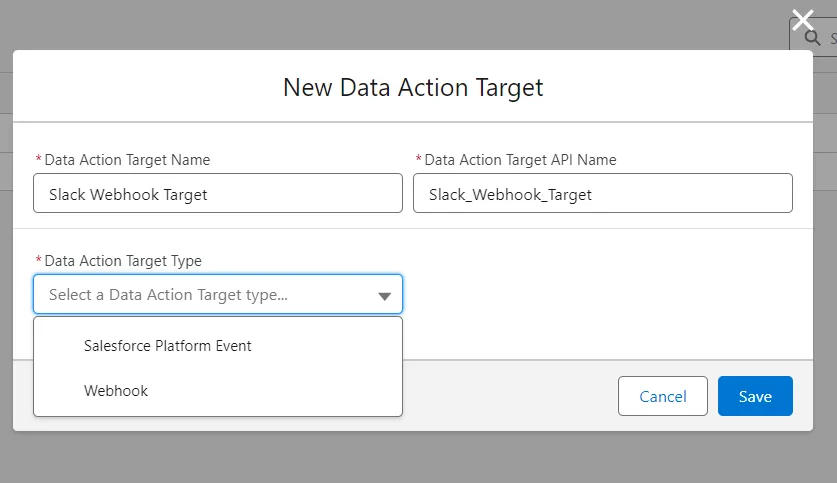Click the empty area right of Target Type
The image size is (837, 483).
pos(600,290)
